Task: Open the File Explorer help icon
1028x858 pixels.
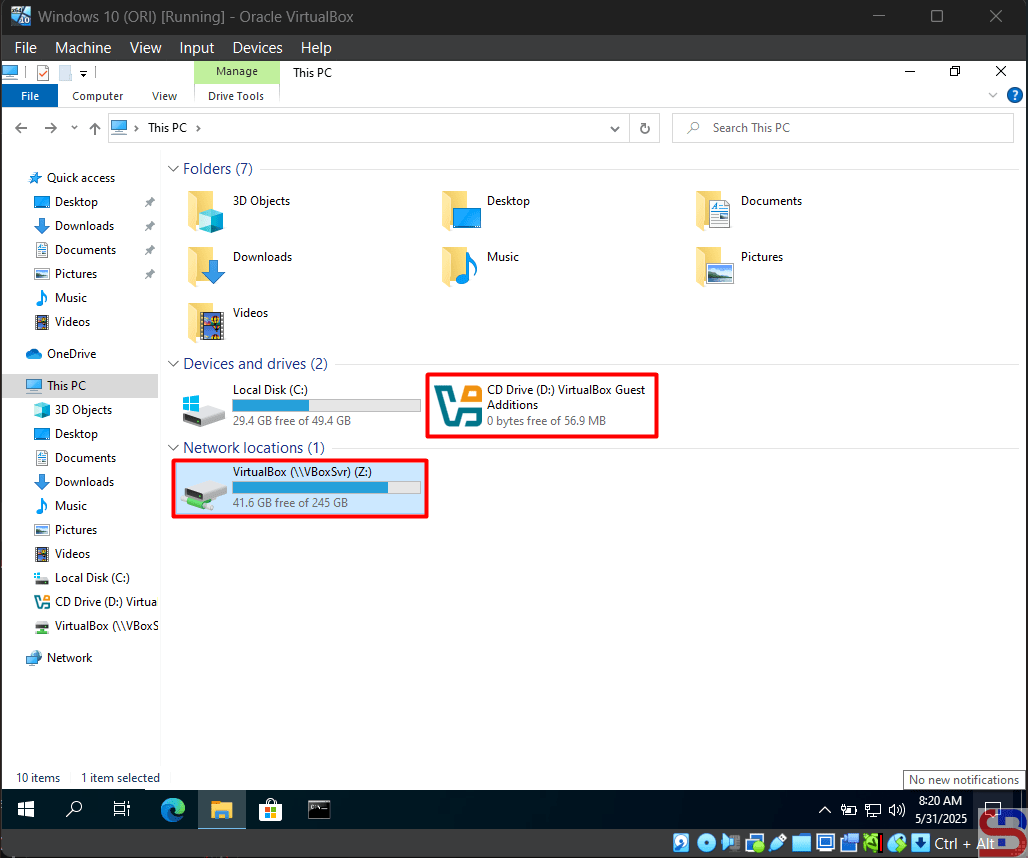Action: [1014, 96]
